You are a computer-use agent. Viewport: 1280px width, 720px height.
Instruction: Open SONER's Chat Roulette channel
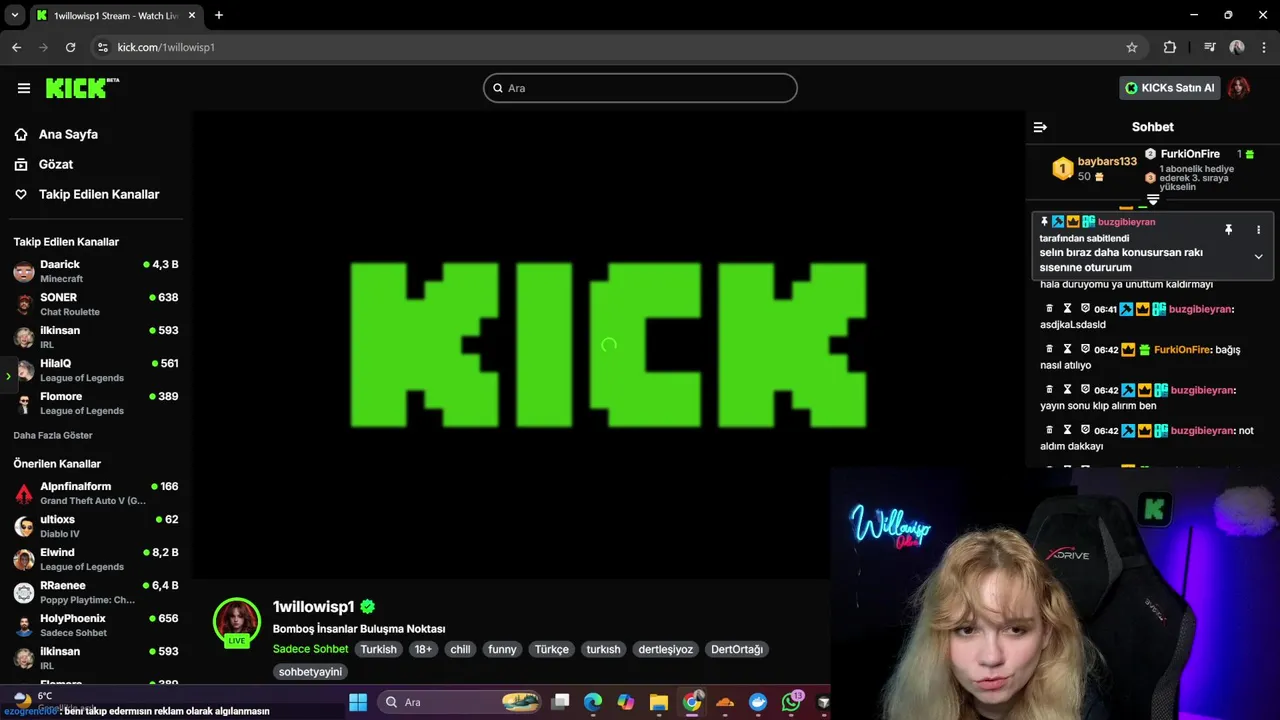pos(95,304)
